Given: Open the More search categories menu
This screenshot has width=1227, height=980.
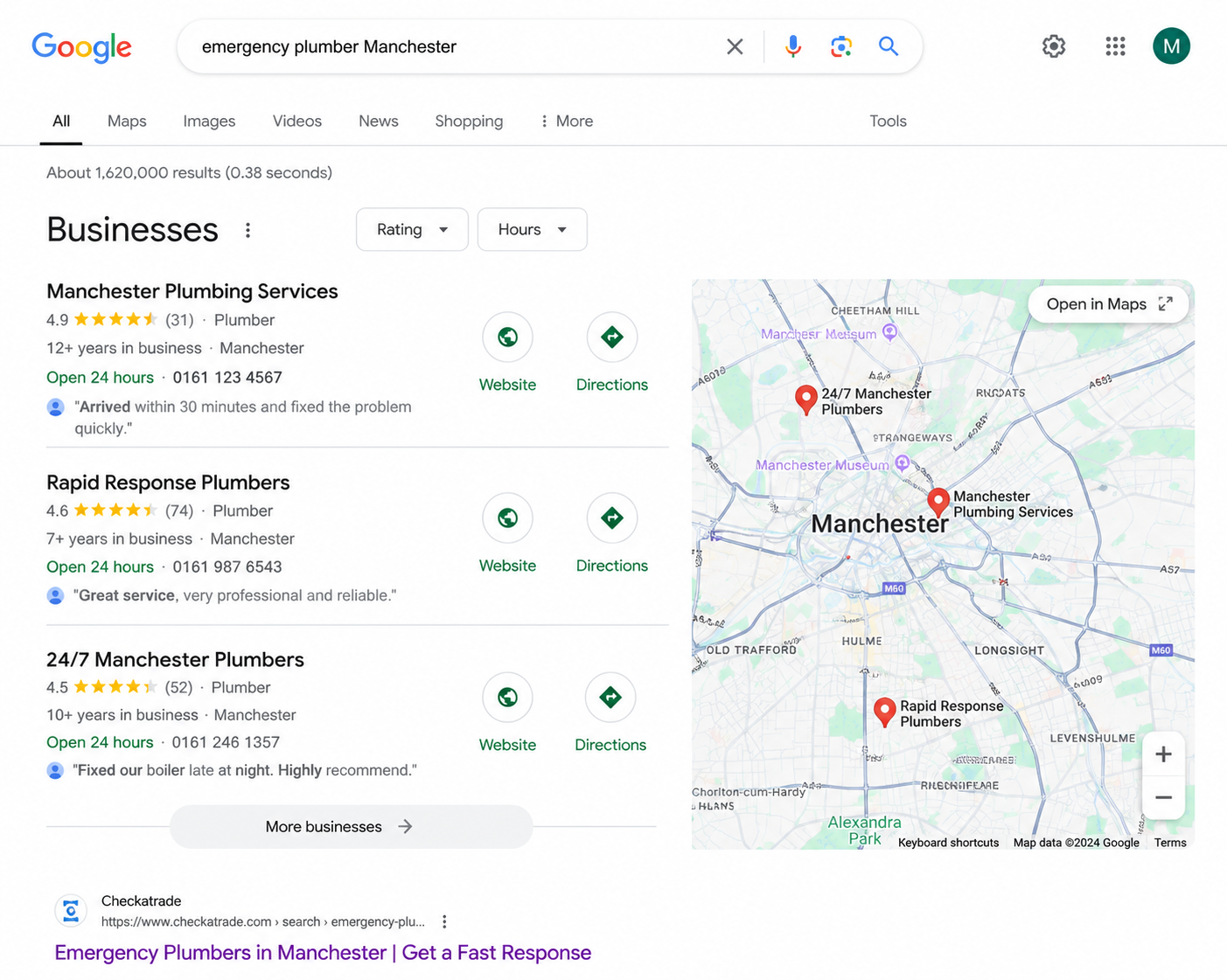Looking at the screenshot, I should click(x=567, y=121).
